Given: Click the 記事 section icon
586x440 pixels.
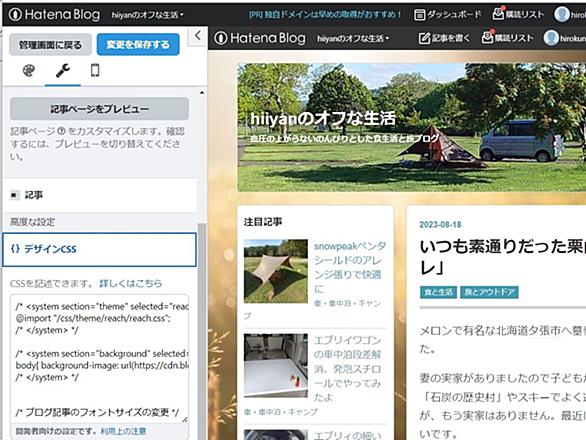Looking at the screenshot, I should (x=15, y=195).
